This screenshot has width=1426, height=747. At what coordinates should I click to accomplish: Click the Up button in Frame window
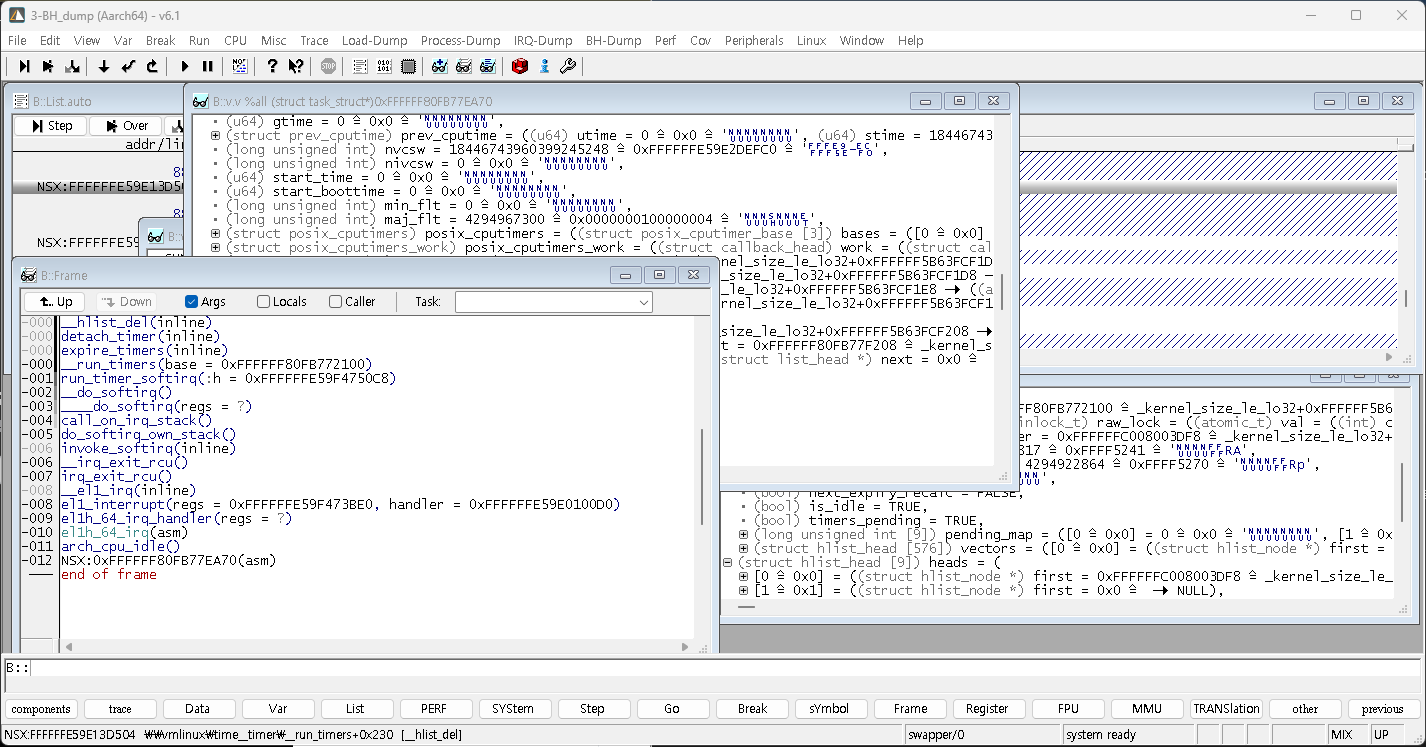55,302
